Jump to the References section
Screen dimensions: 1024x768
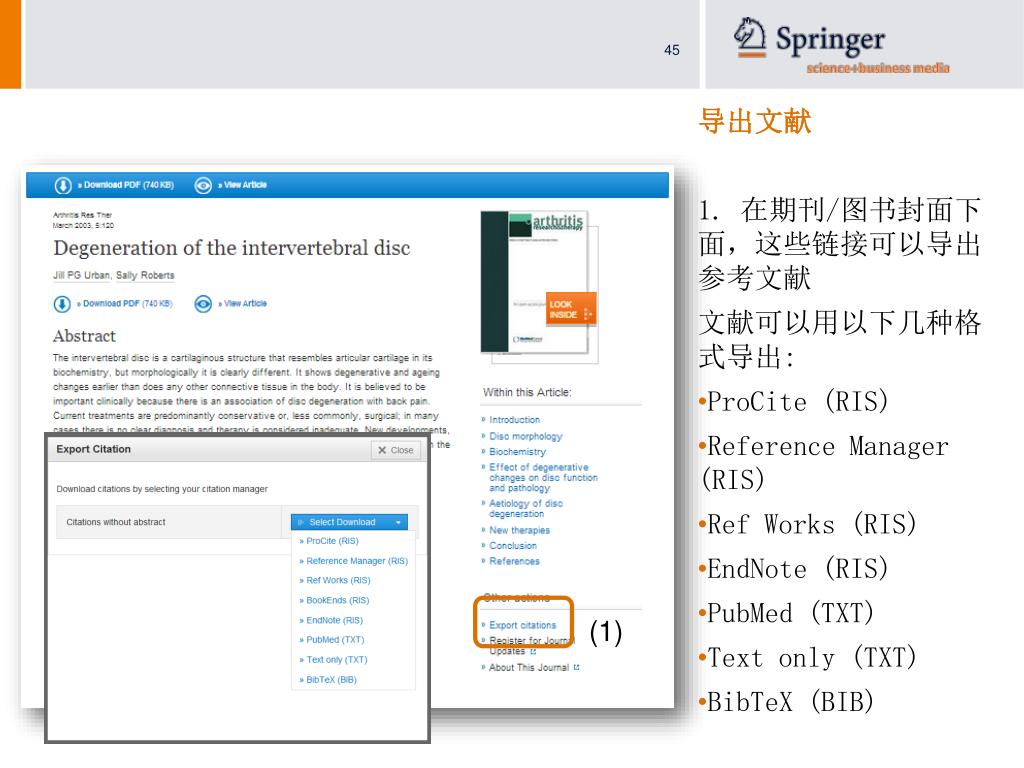pyautogui.click(x=515, y=562)
